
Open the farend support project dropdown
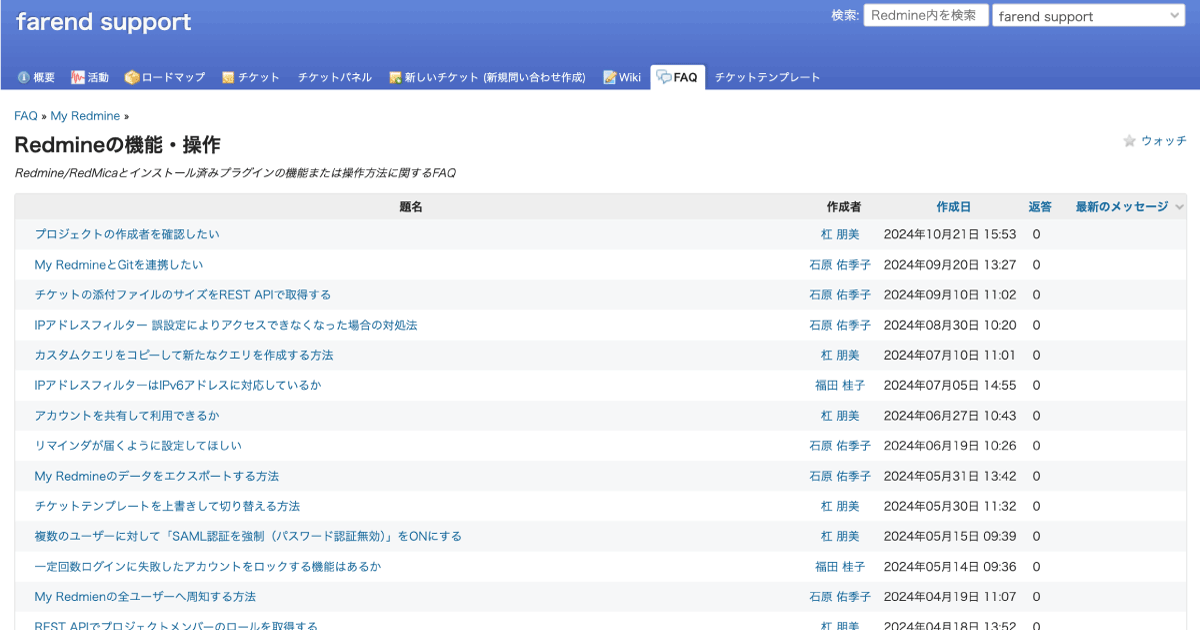pyautogui.click(x=1089, y=16)
